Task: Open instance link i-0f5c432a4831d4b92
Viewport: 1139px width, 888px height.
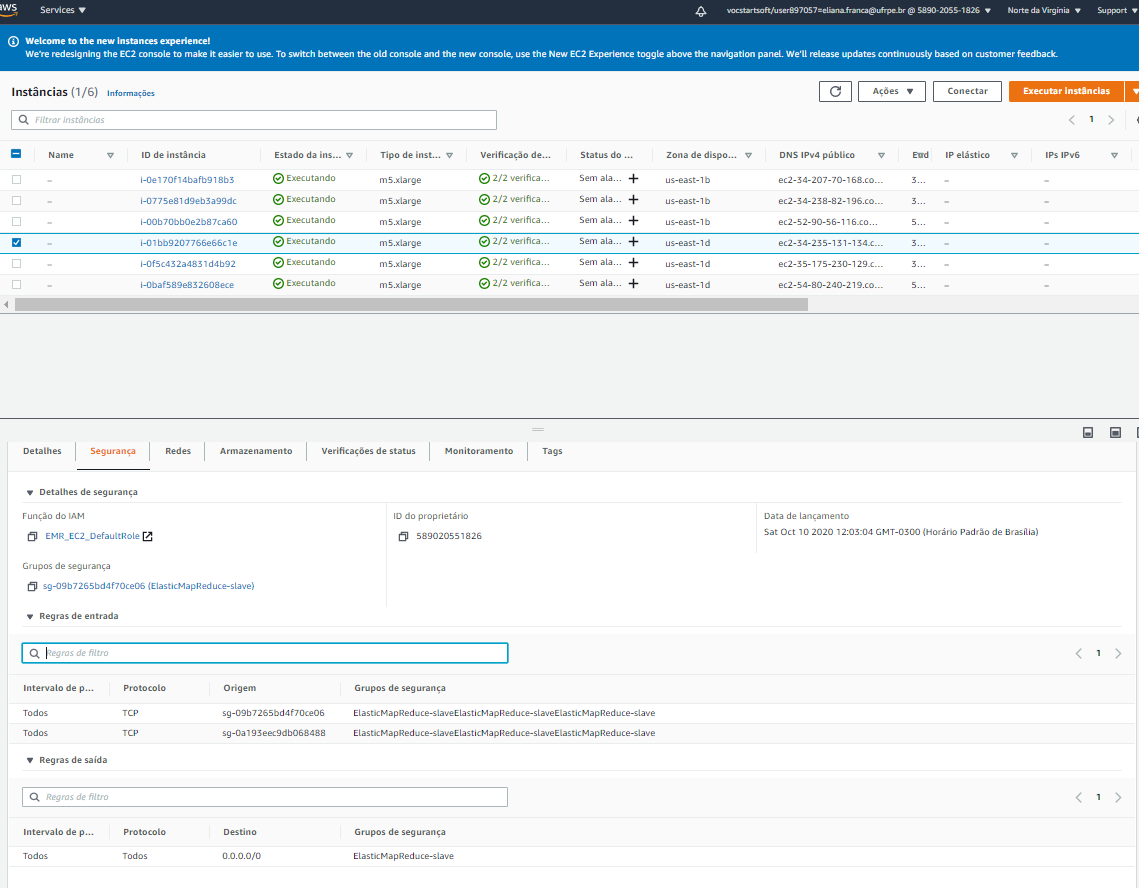Action: (x=188, y=264)
